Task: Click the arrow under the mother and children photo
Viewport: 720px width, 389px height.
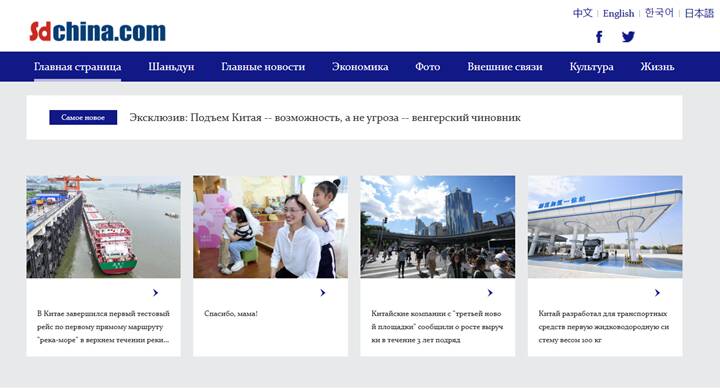Action: point(322,293)
